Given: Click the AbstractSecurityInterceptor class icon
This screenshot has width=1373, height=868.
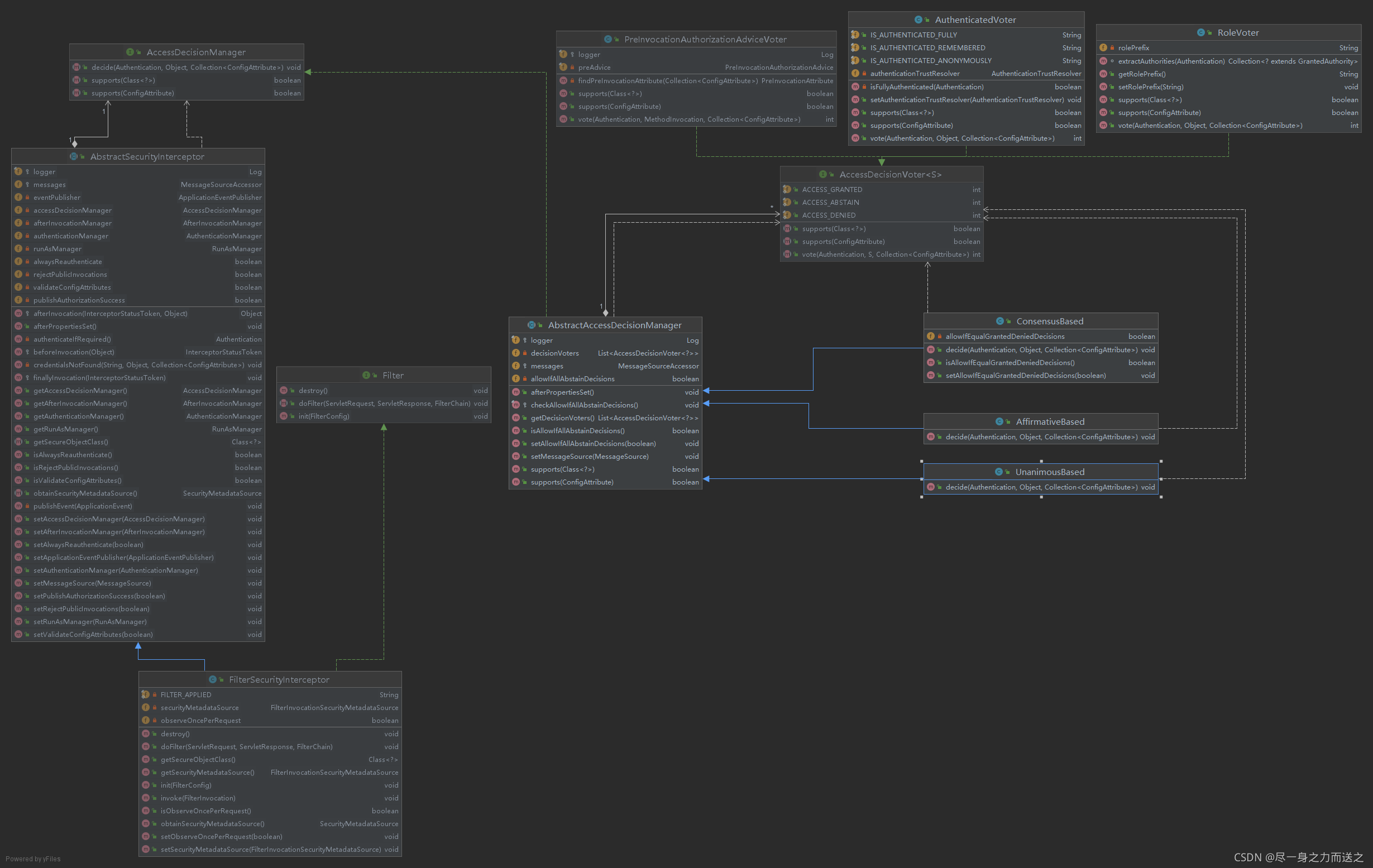Looking at the screenshot, I should [x=74, y=156].
